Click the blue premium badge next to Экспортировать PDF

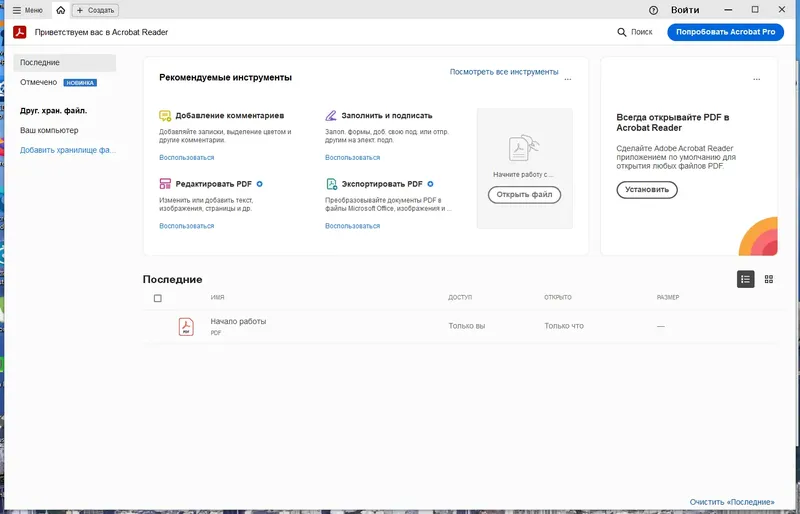pos(430,184)
